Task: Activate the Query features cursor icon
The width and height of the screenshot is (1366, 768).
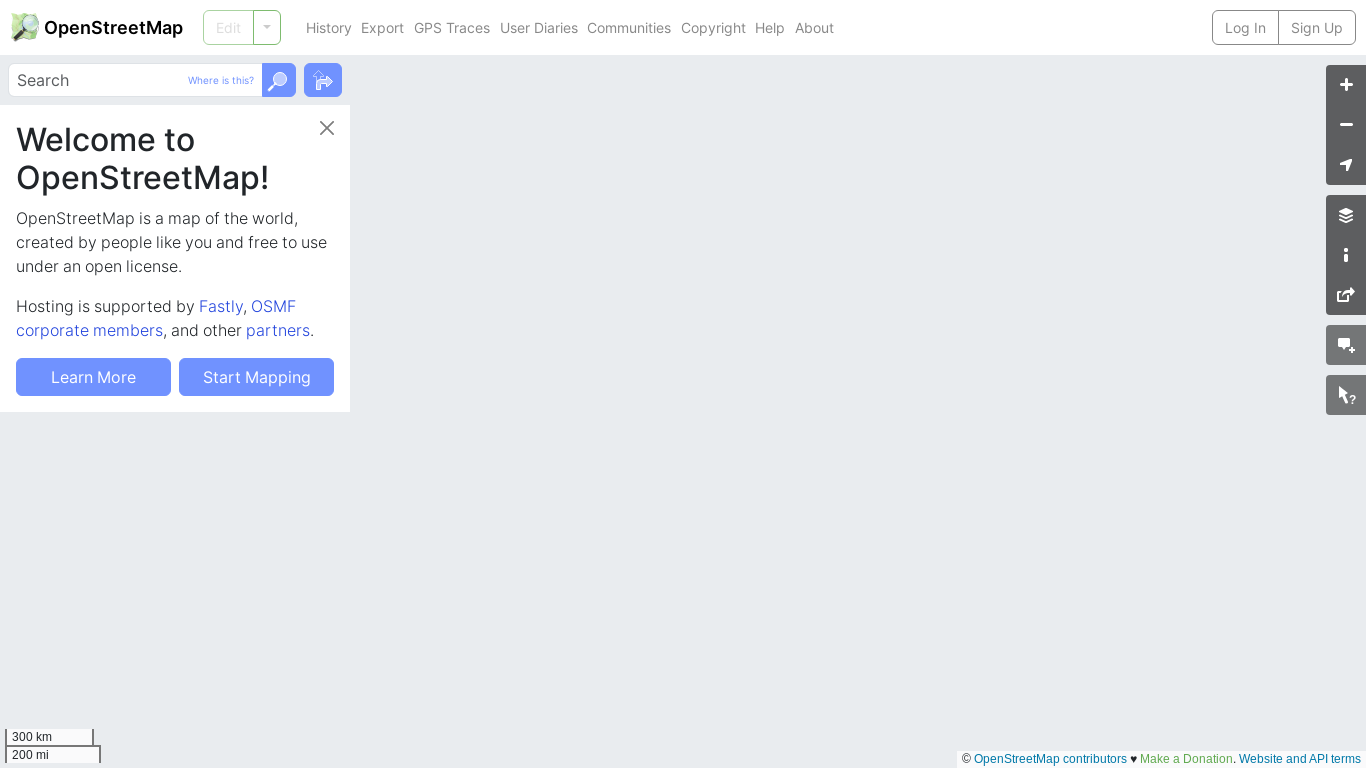Action: (x=1346, y=395)
